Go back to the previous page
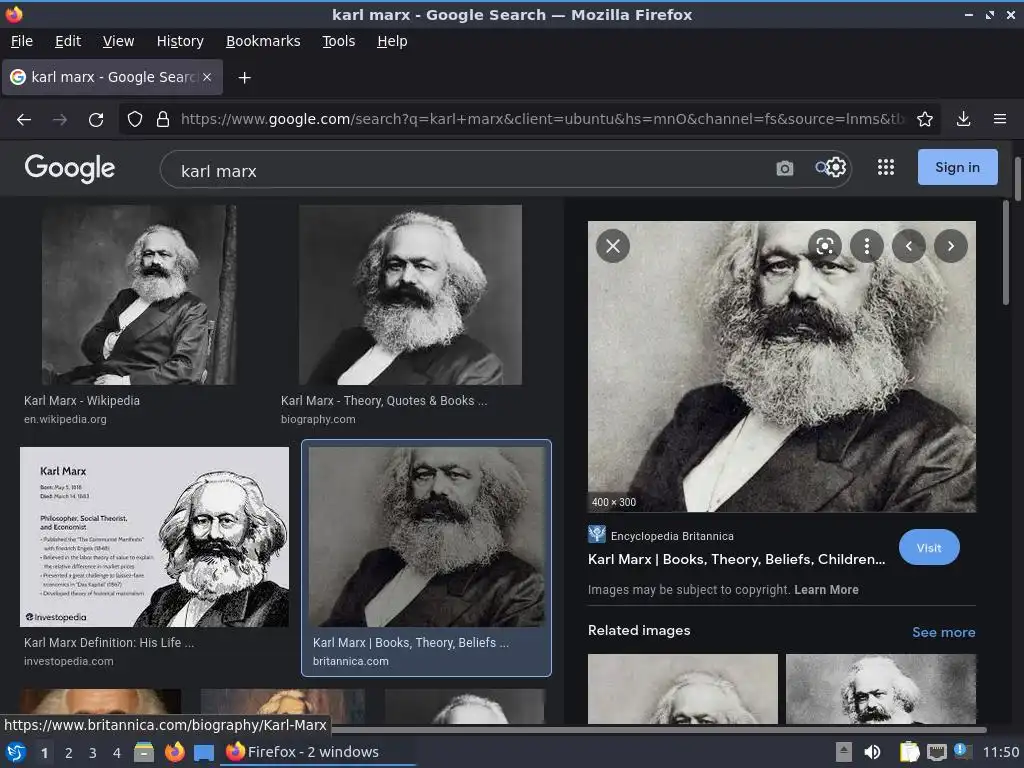The width and height of the screenshot is (1024, 768). 24,120
